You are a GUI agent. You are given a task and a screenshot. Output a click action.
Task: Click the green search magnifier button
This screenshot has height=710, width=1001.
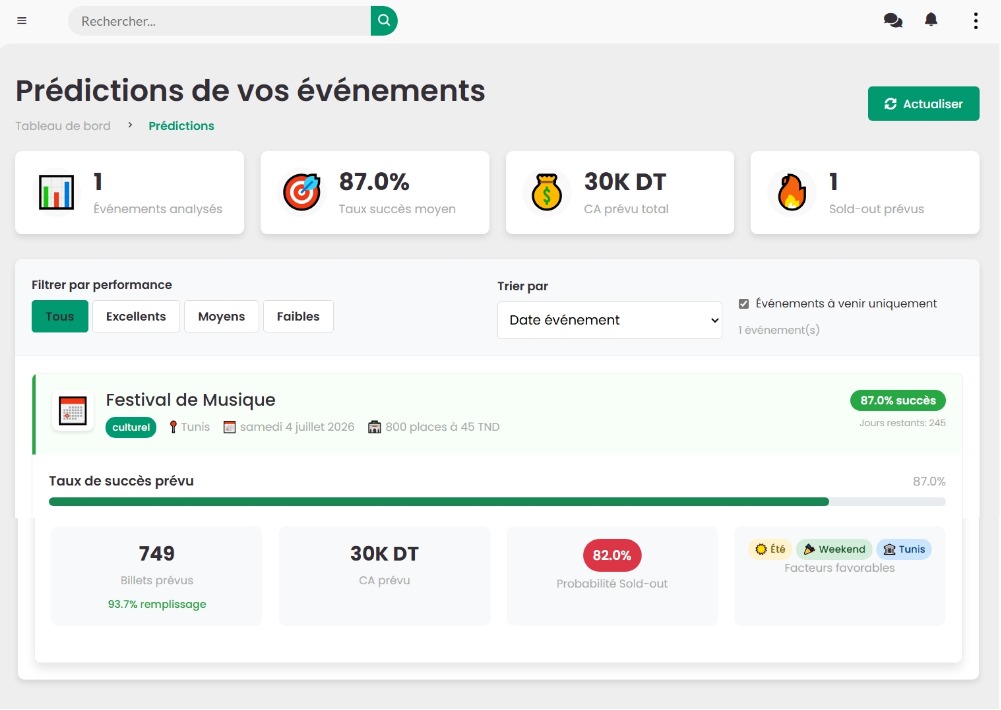(x=384, y=20)
